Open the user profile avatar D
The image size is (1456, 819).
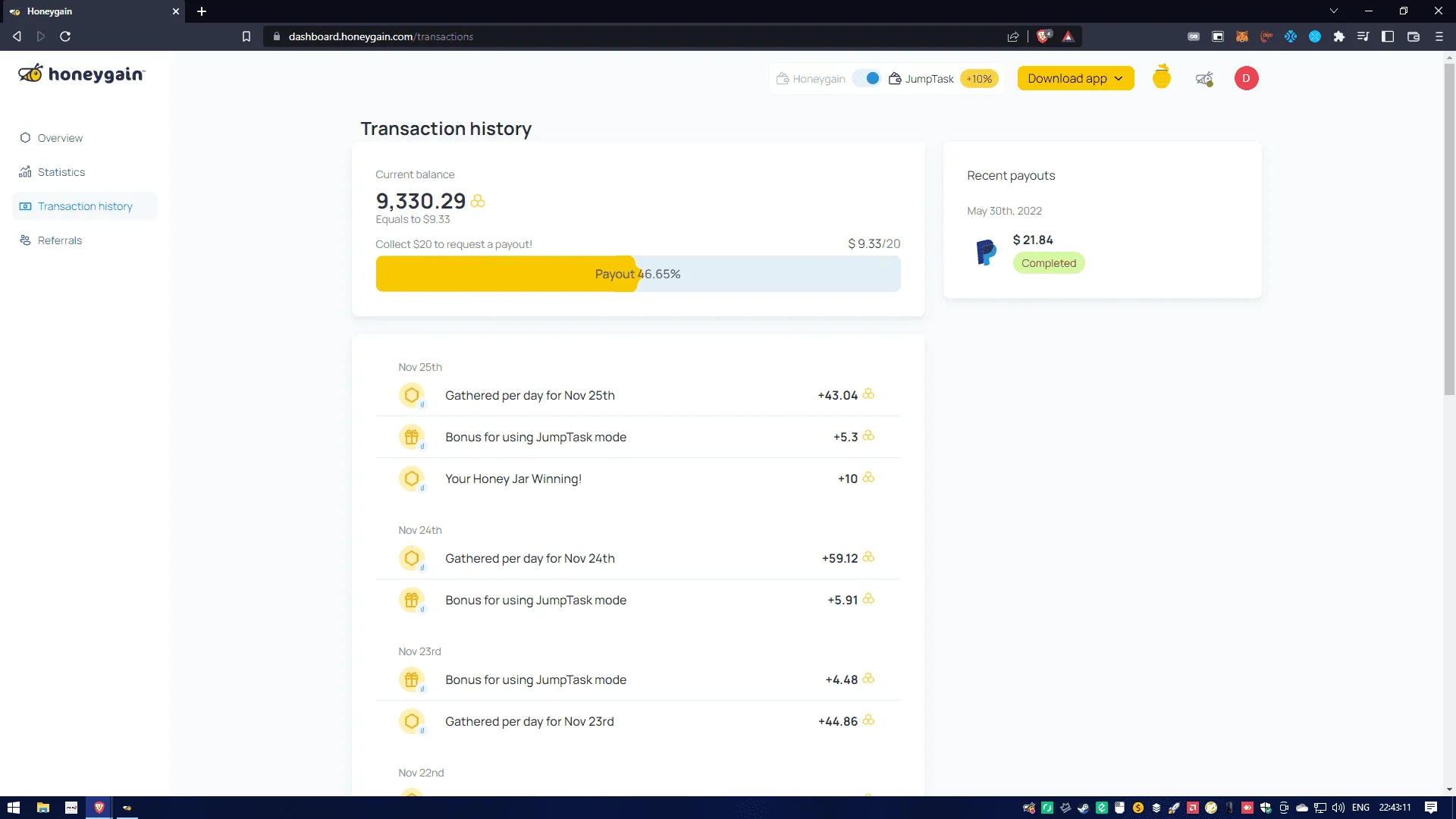[1246, 78]
